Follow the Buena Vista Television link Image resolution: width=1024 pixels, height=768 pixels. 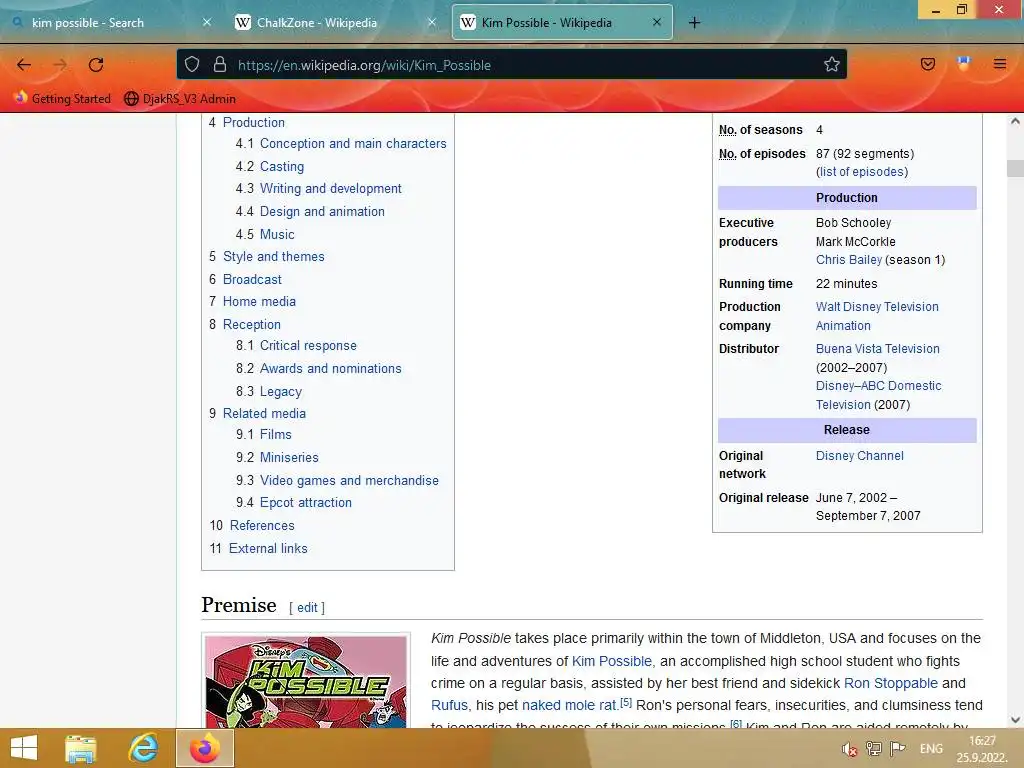[x=877, y=349]
